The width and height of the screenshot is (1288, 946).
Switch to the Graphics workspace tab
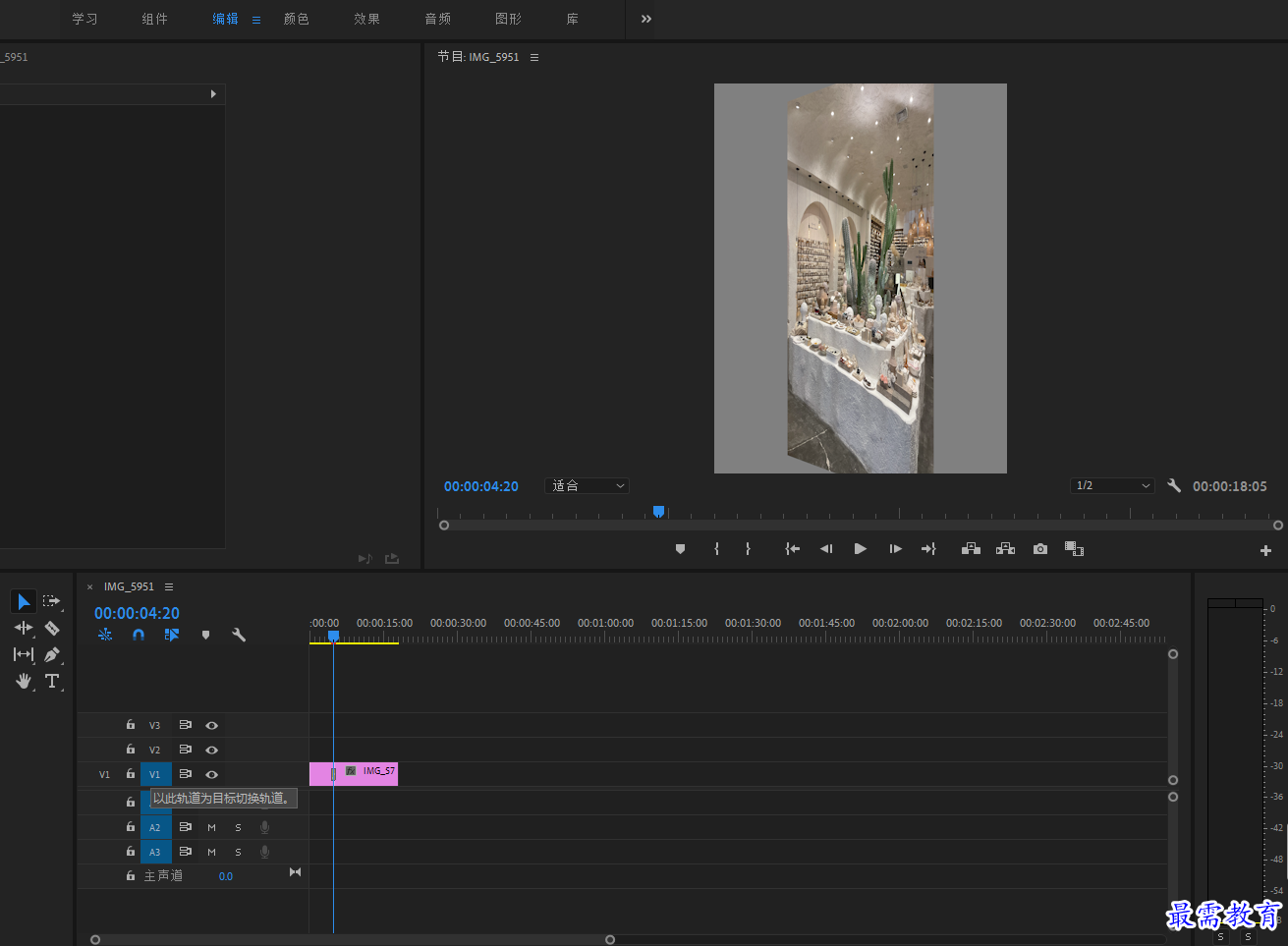pyautogui.click(x=508, y=19)
